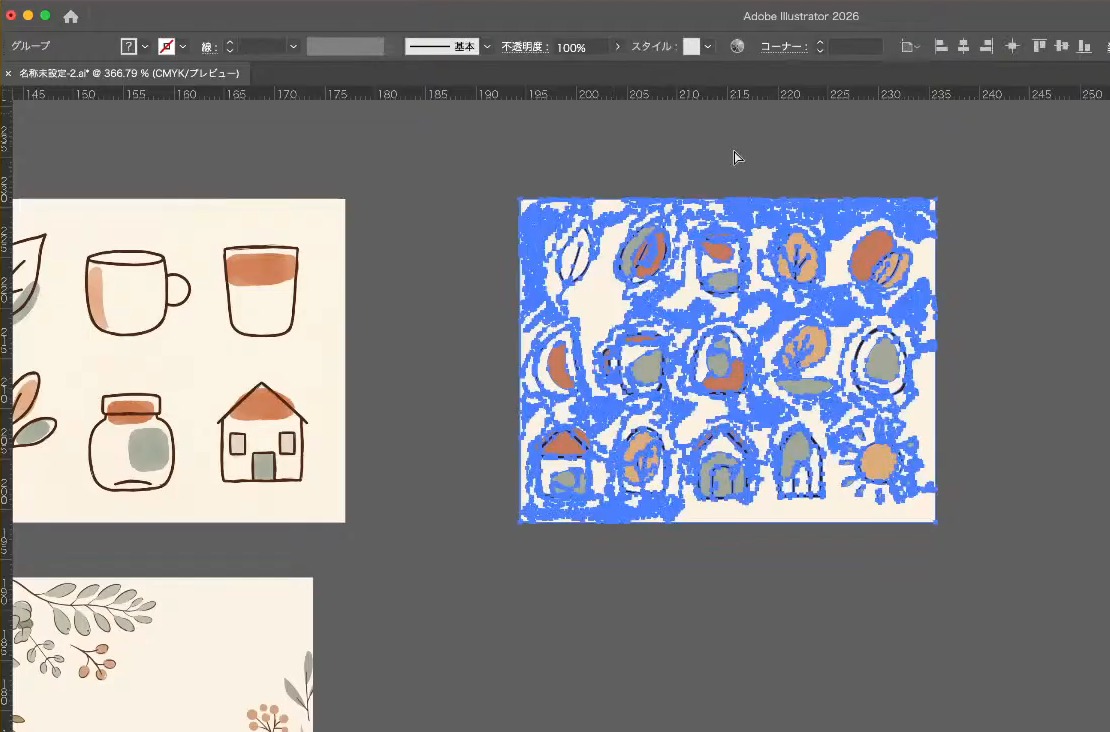Focus the 100% opacity field

tap(581, 47)
